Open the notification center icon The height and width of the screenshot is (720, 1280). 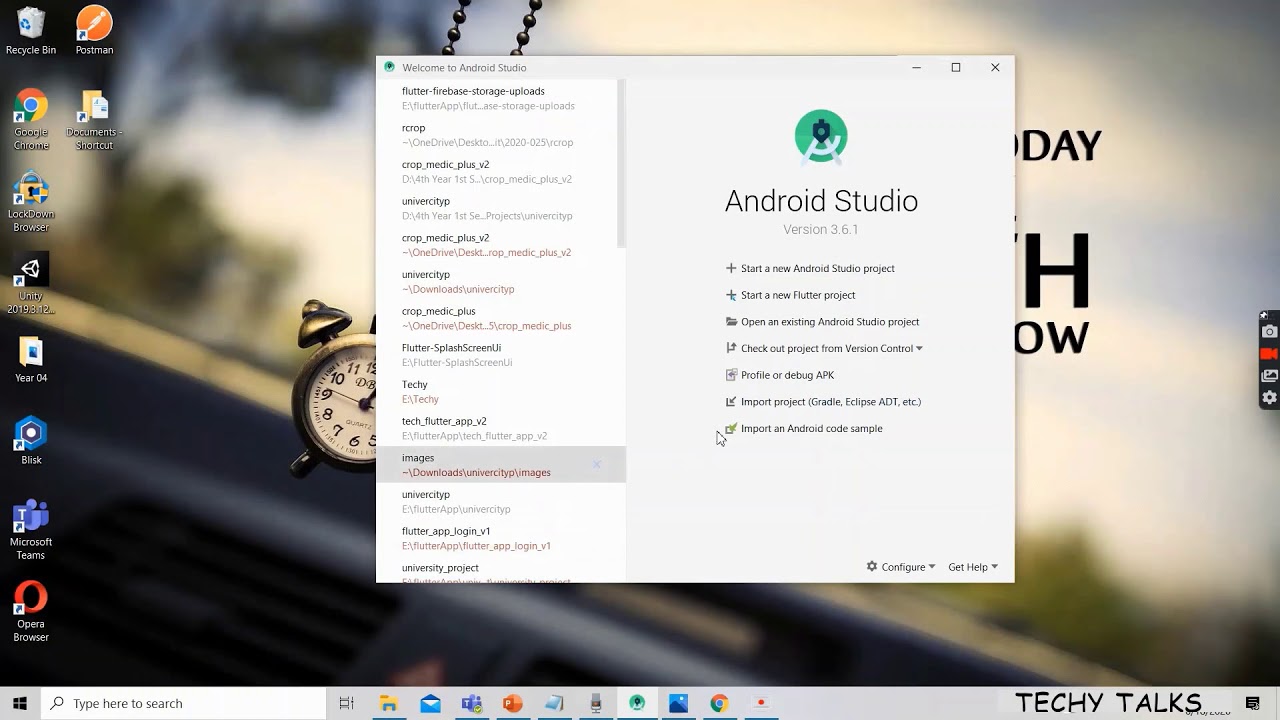(x=1252, y=703)
